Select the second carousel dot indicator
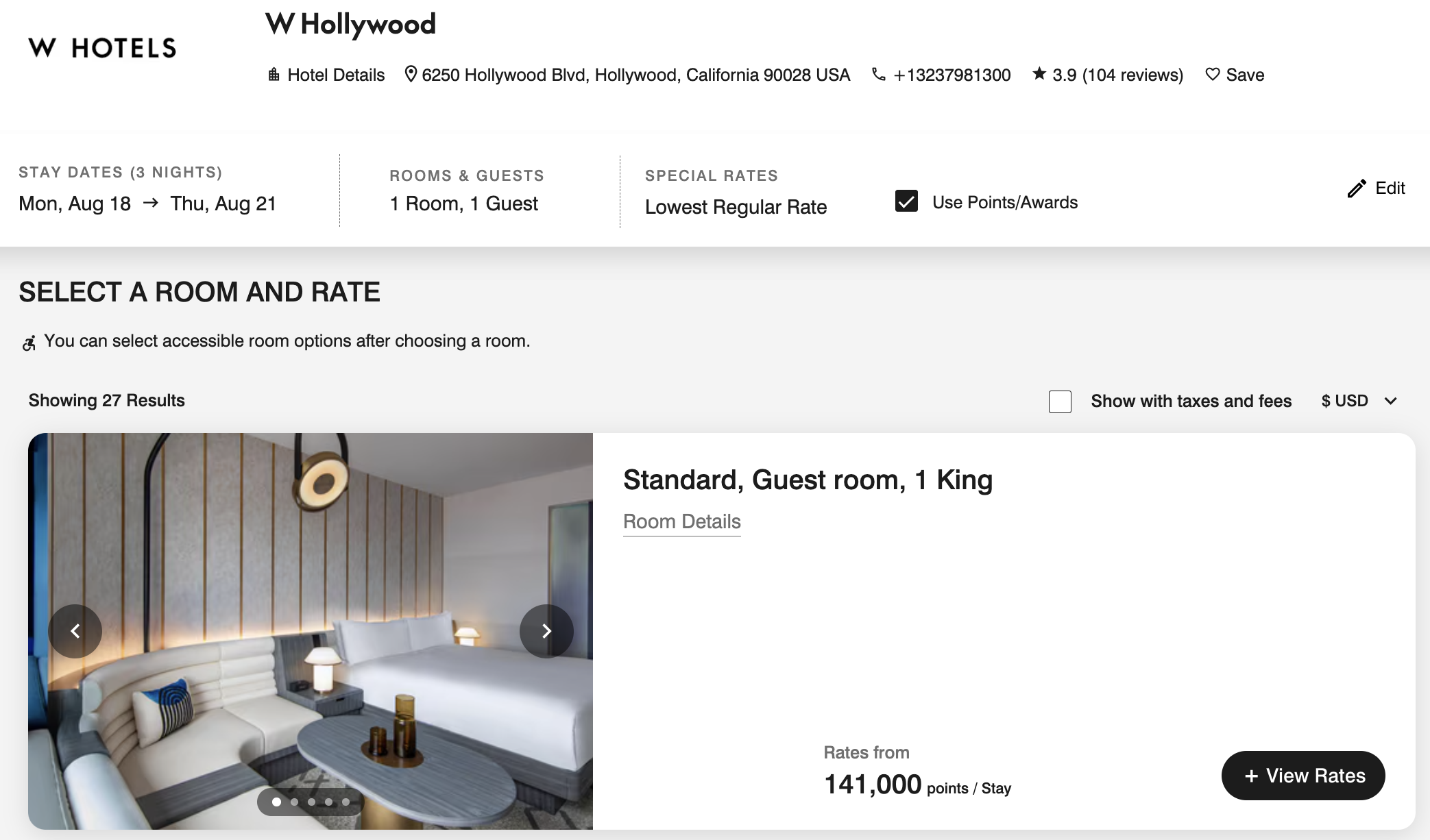 (294, 802)
